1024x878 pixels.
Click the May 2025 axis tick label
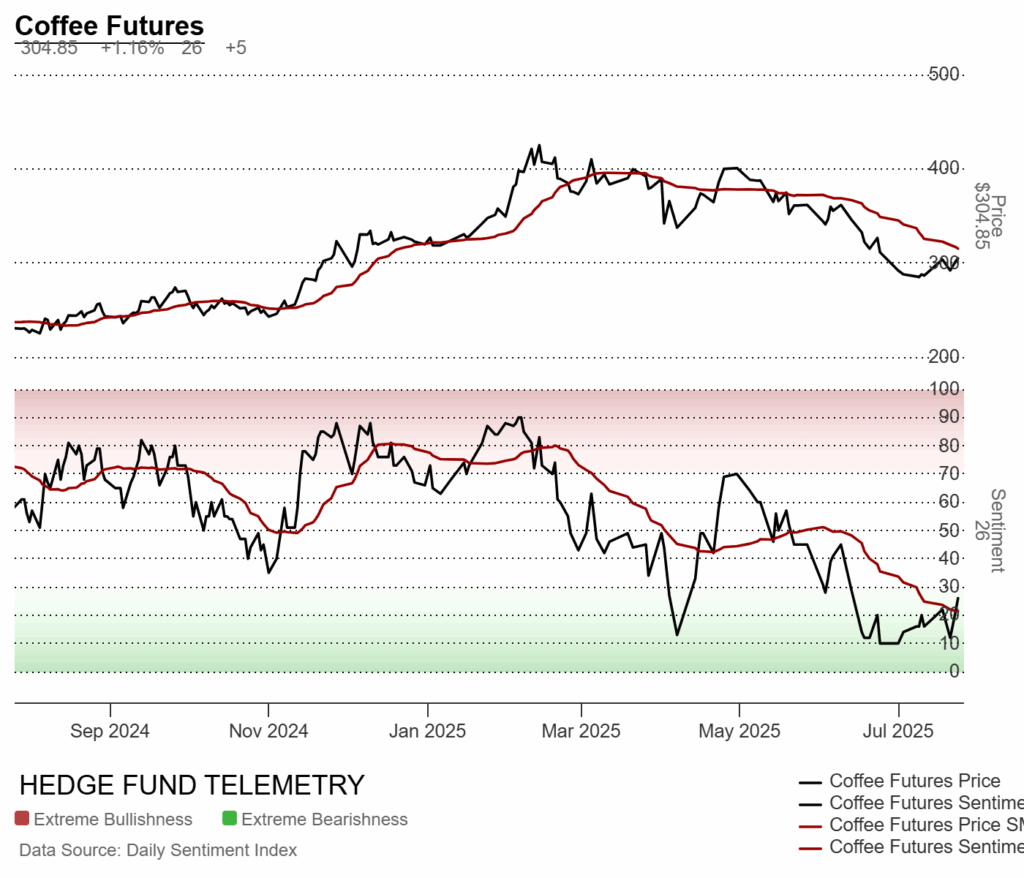739,730
